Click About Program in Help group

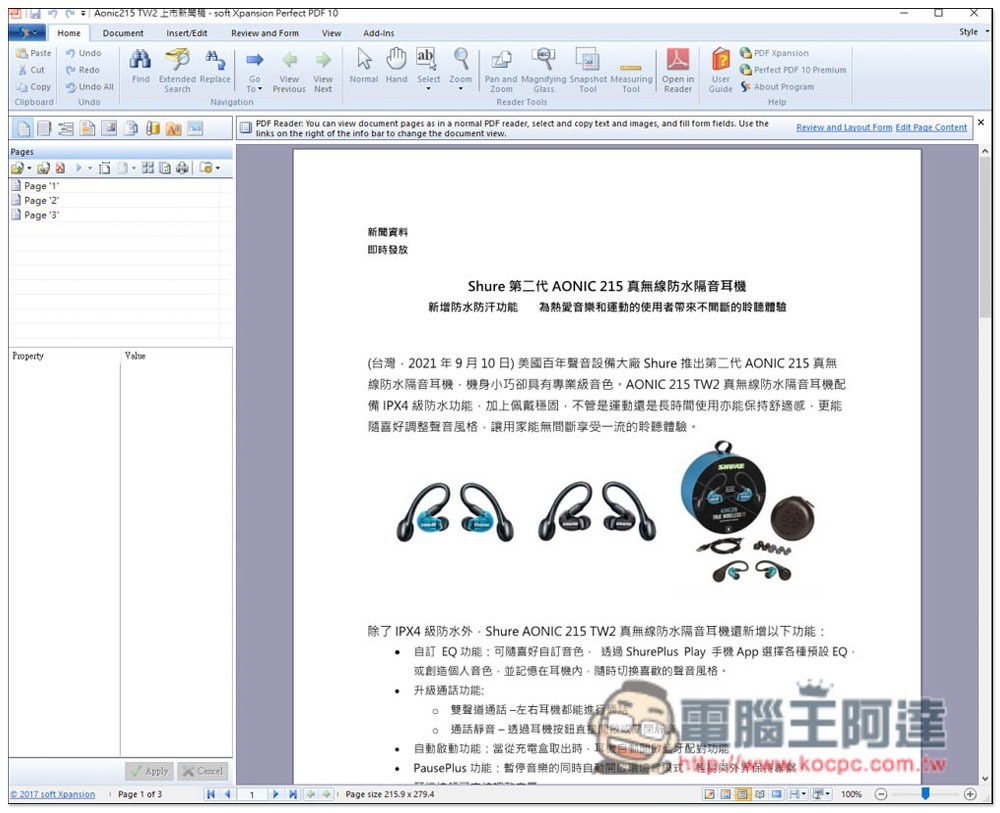777,87
